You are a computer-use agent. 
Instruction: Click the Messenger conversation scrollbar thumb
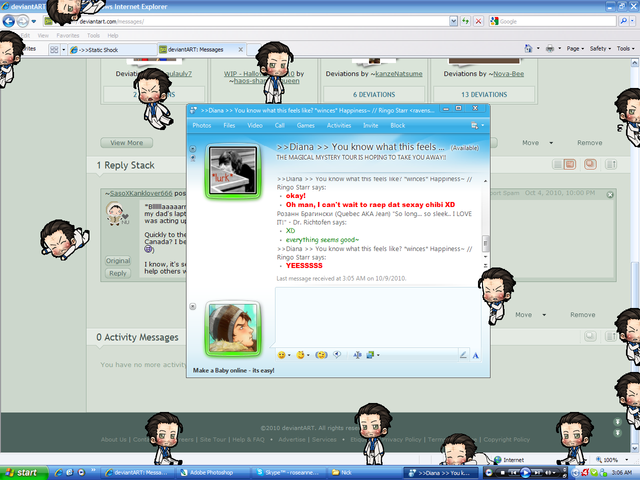485,243
